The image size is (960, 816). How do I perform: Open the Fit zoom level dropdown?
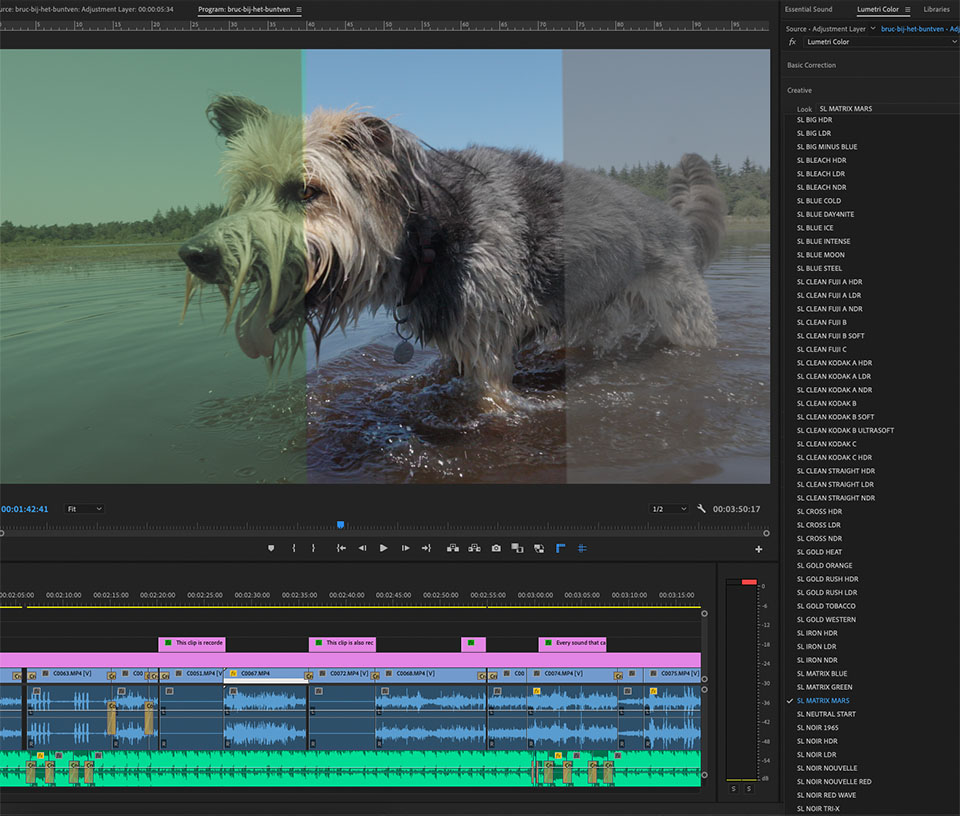point(84,509)
